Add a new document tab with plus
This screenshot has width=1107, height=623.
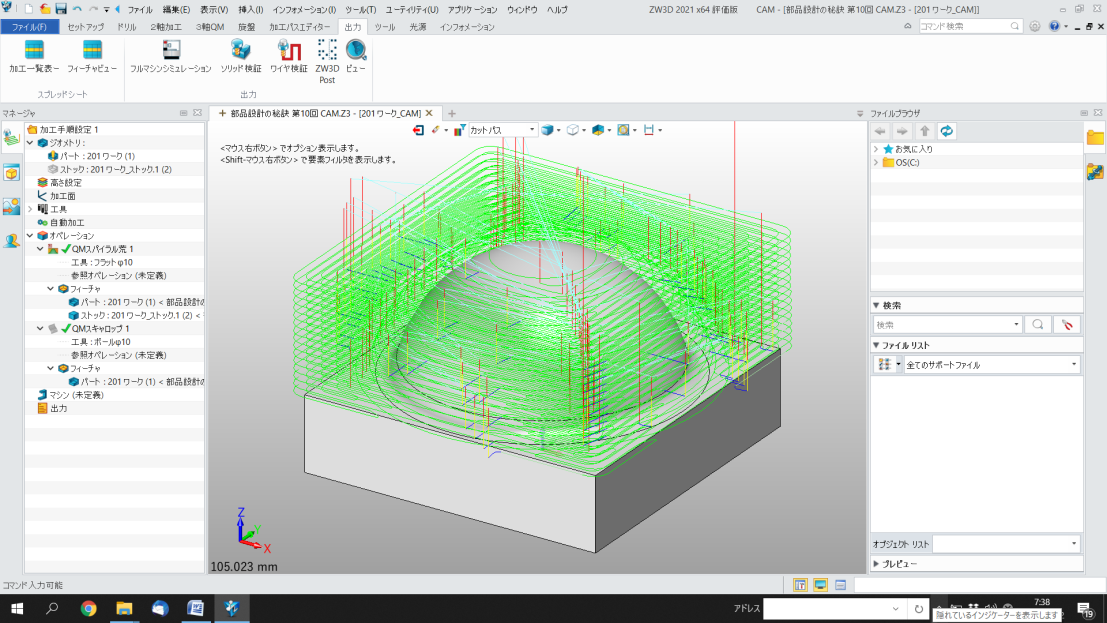[x=452, y=113]
